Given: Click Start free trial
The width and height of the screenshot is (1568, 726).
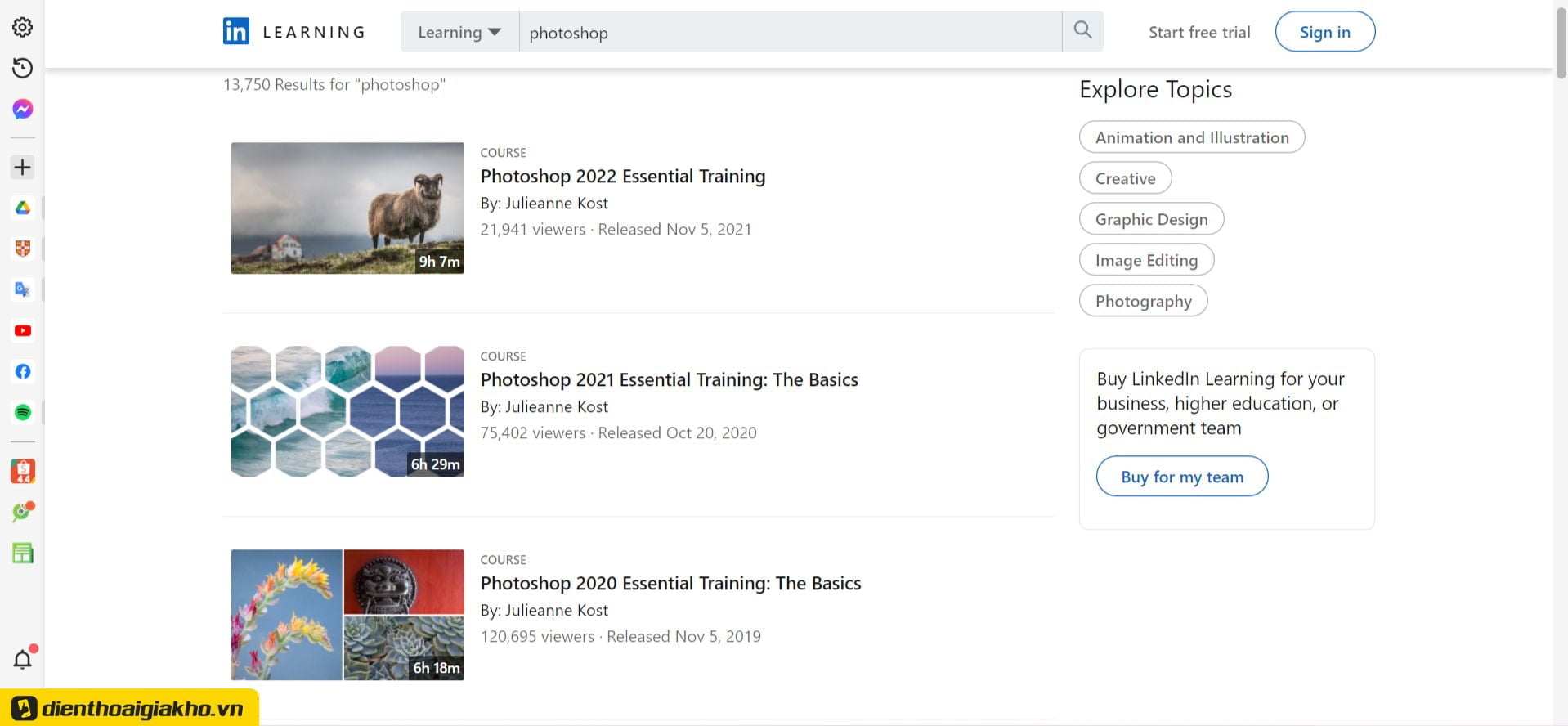Looking at the screenshot, I should coord(1199,32).
